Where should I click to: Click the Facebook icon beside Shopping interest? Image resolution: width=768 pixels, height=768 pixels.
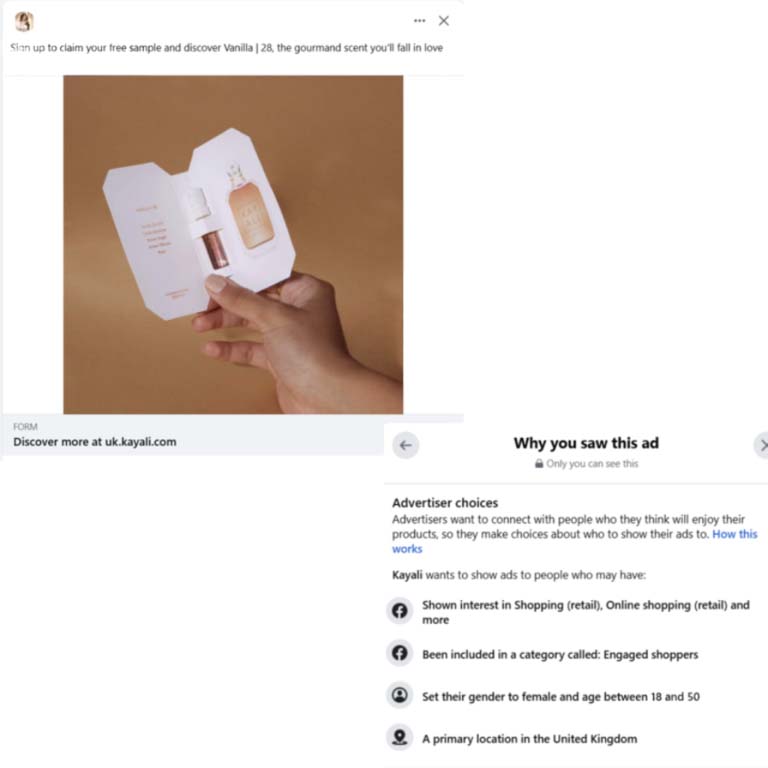coord(400,610)
